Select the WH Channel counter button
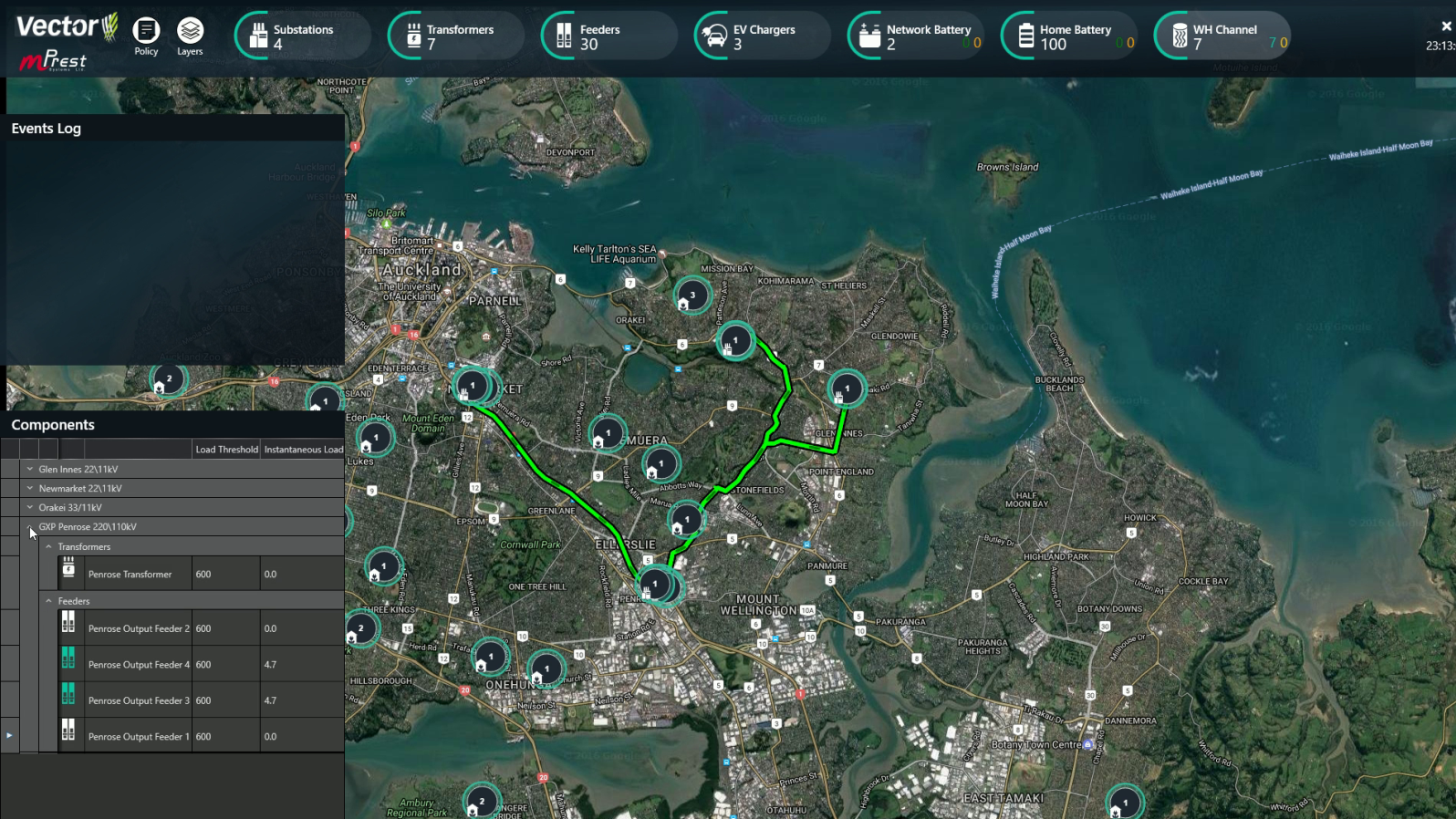The height and width of the screenshot is (819, 1456). [1222, 36]
